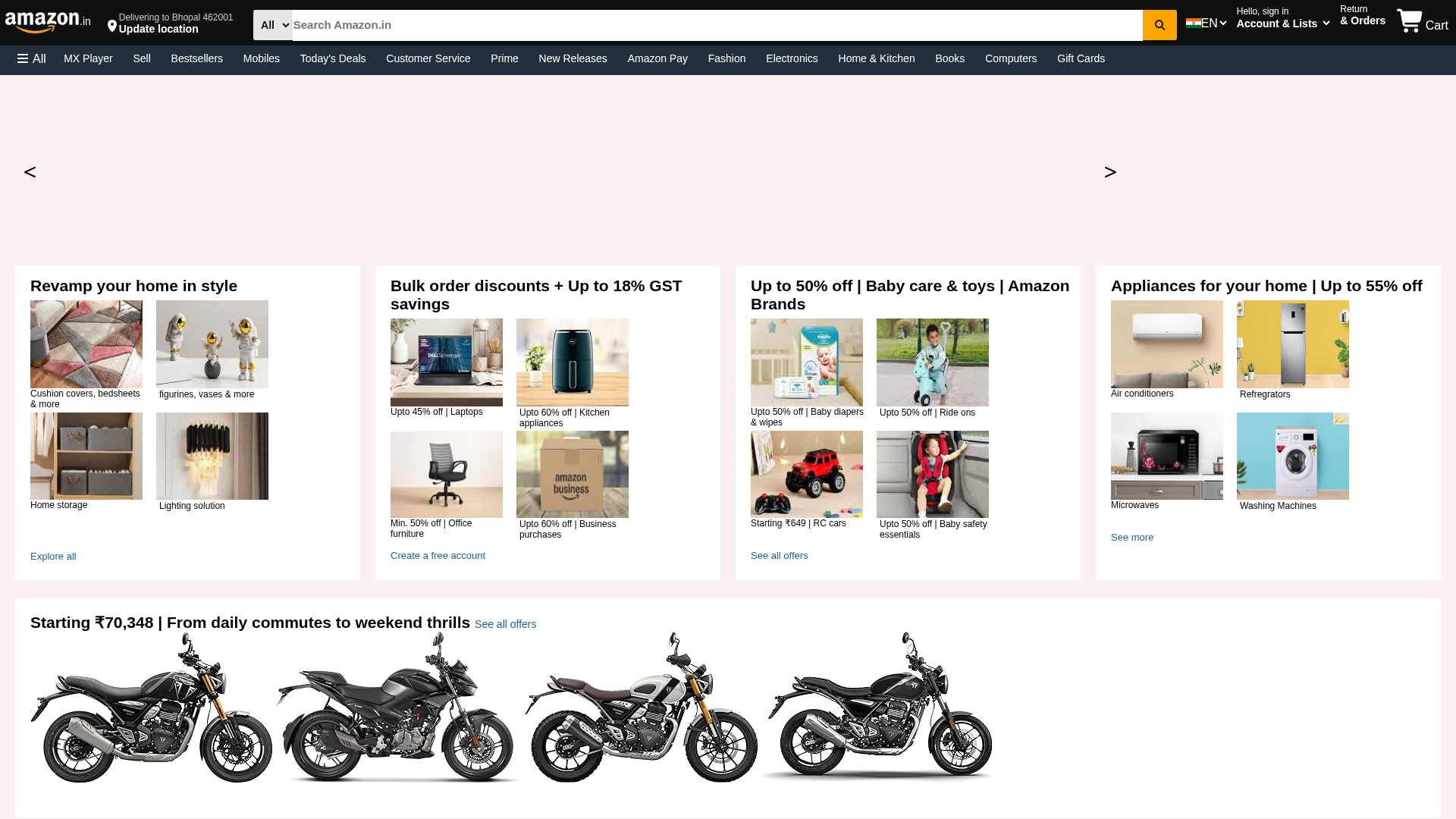The image size is (1456, 819).
Task: Open New Releases
Action: 573,58
